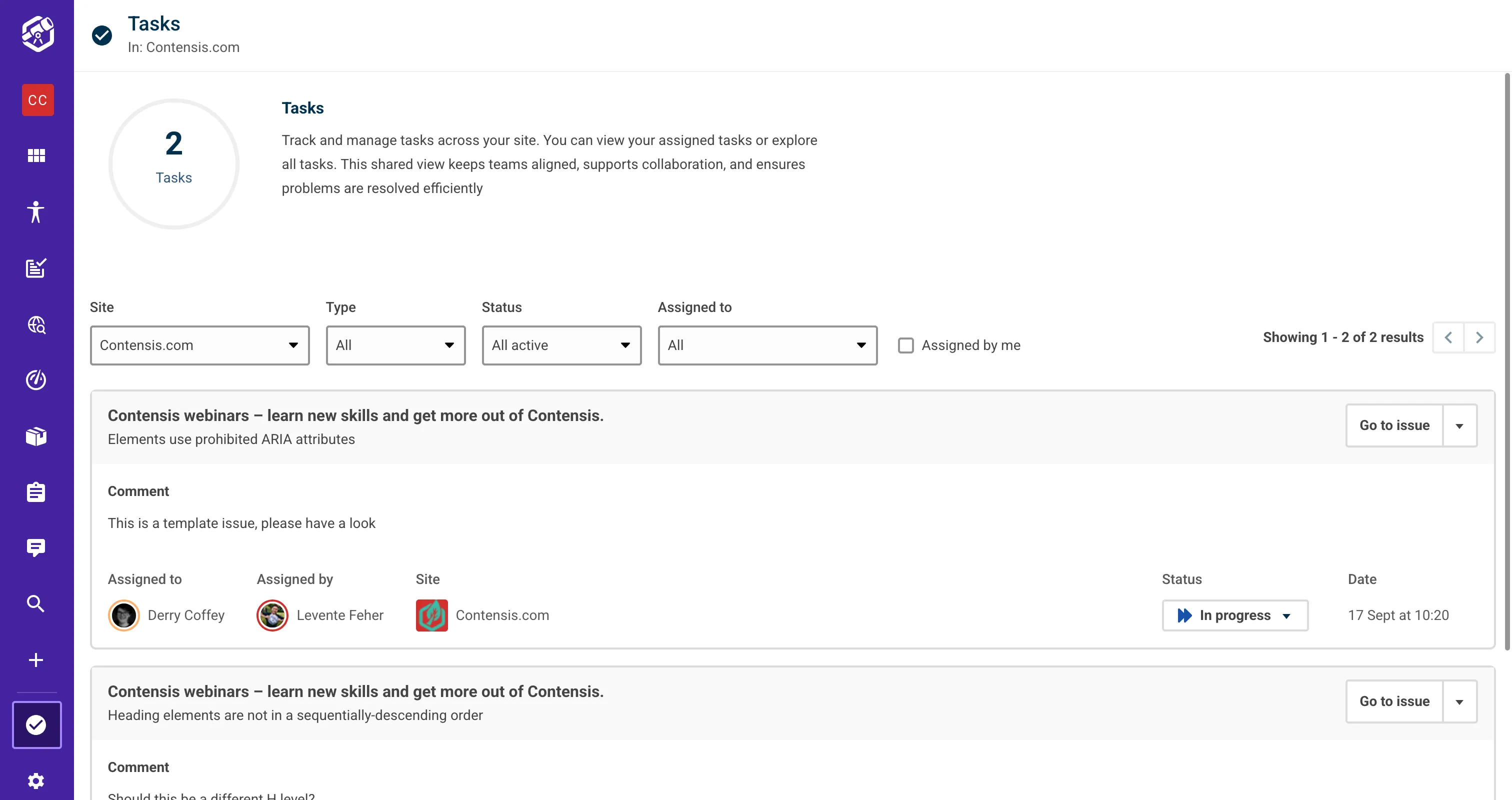Viewport: 1512px width, 800px height.
Task: Go to issue for heading elements order task
Action: tap(1394, 701)
